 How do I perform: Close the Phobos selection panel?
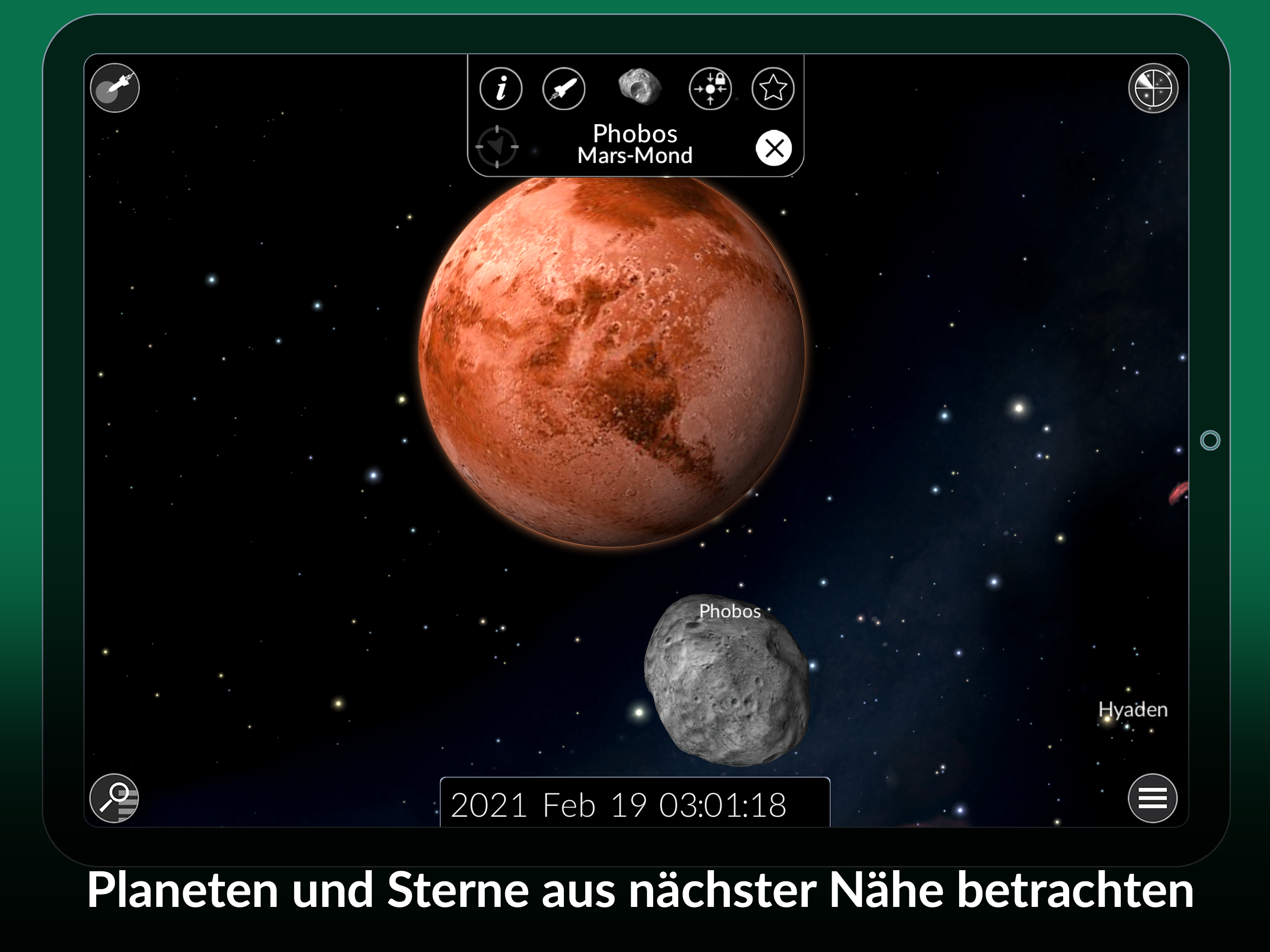click(774, 148)
